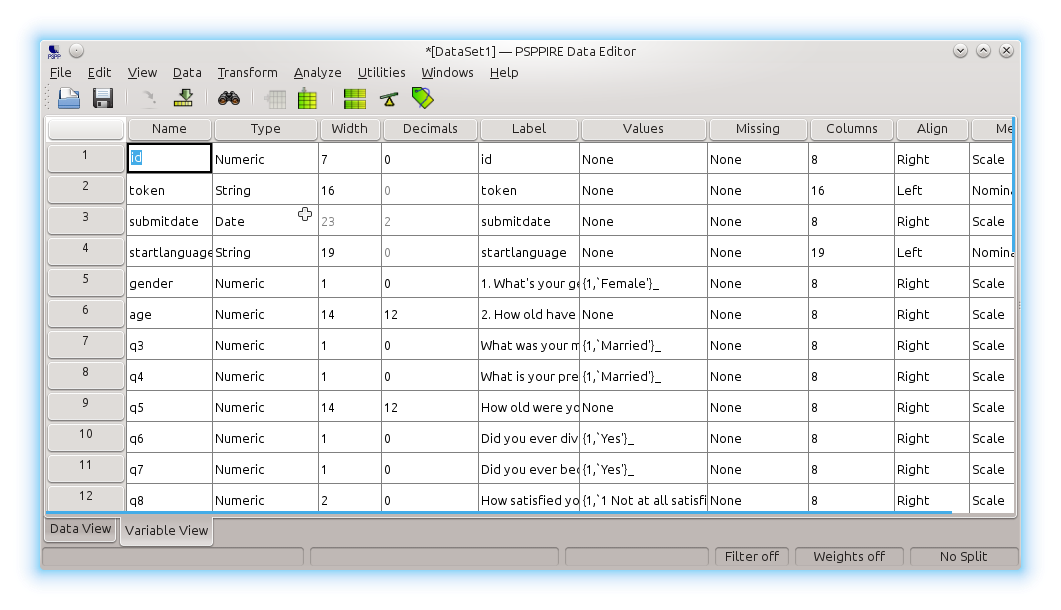Click the Weight Cases scale icon
Viewport: 1061px width, 610px height.
coord(388,98)
